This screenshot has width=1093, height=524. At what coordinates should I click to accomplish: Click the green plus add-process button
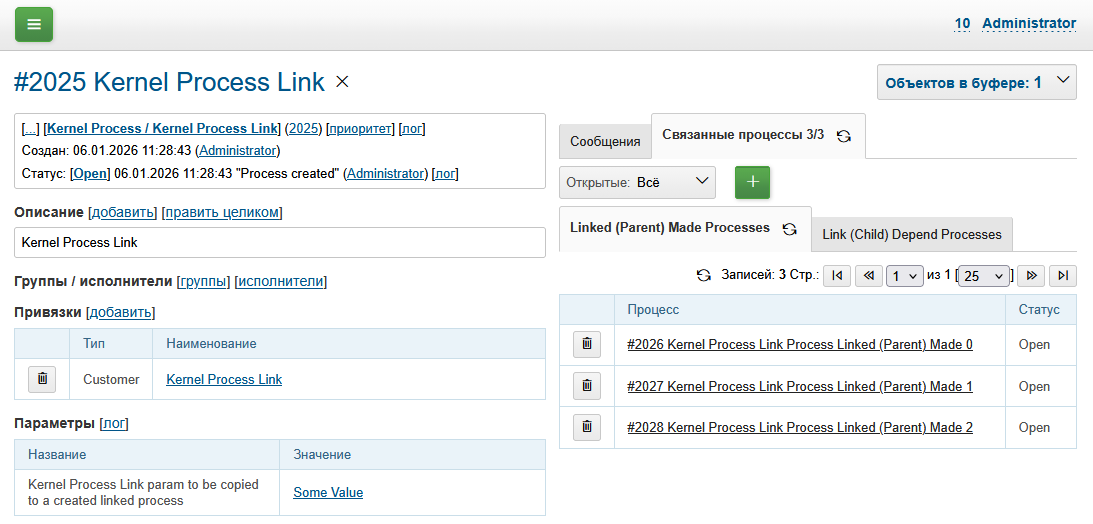[752, 182]
